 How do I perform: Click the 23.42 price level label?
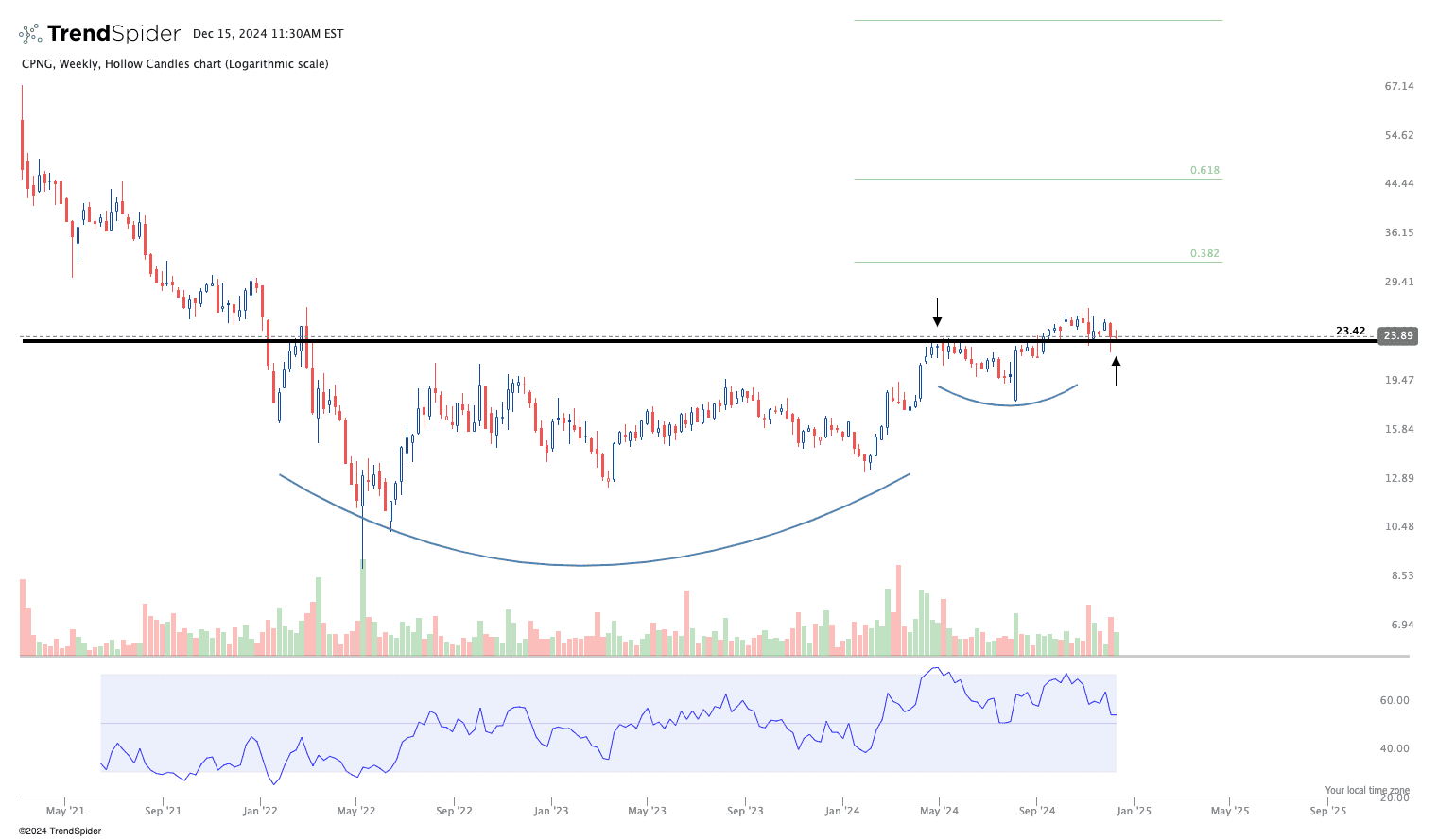click(1350, 331)
